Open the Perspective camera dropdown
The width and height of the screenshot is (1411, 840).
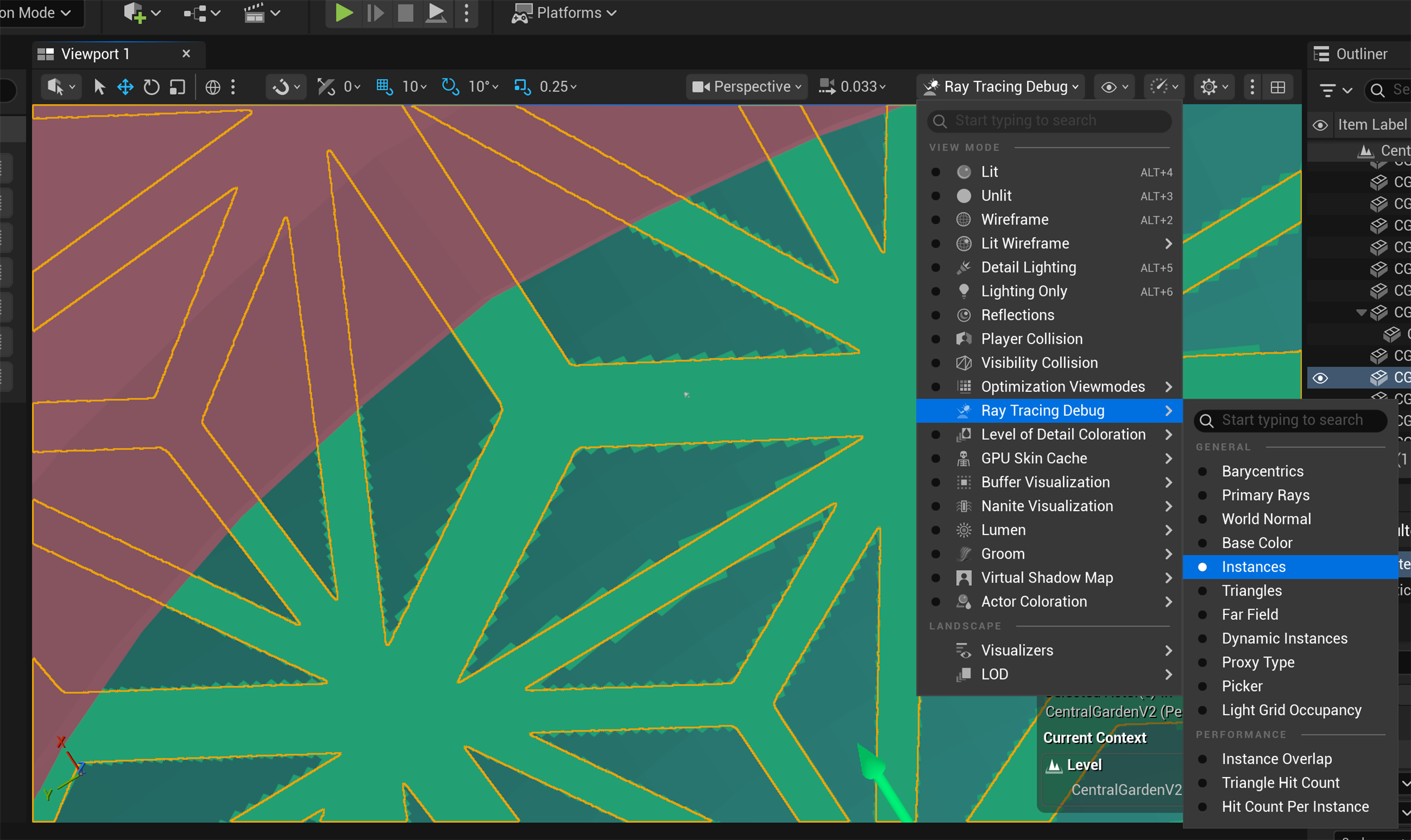746,86
